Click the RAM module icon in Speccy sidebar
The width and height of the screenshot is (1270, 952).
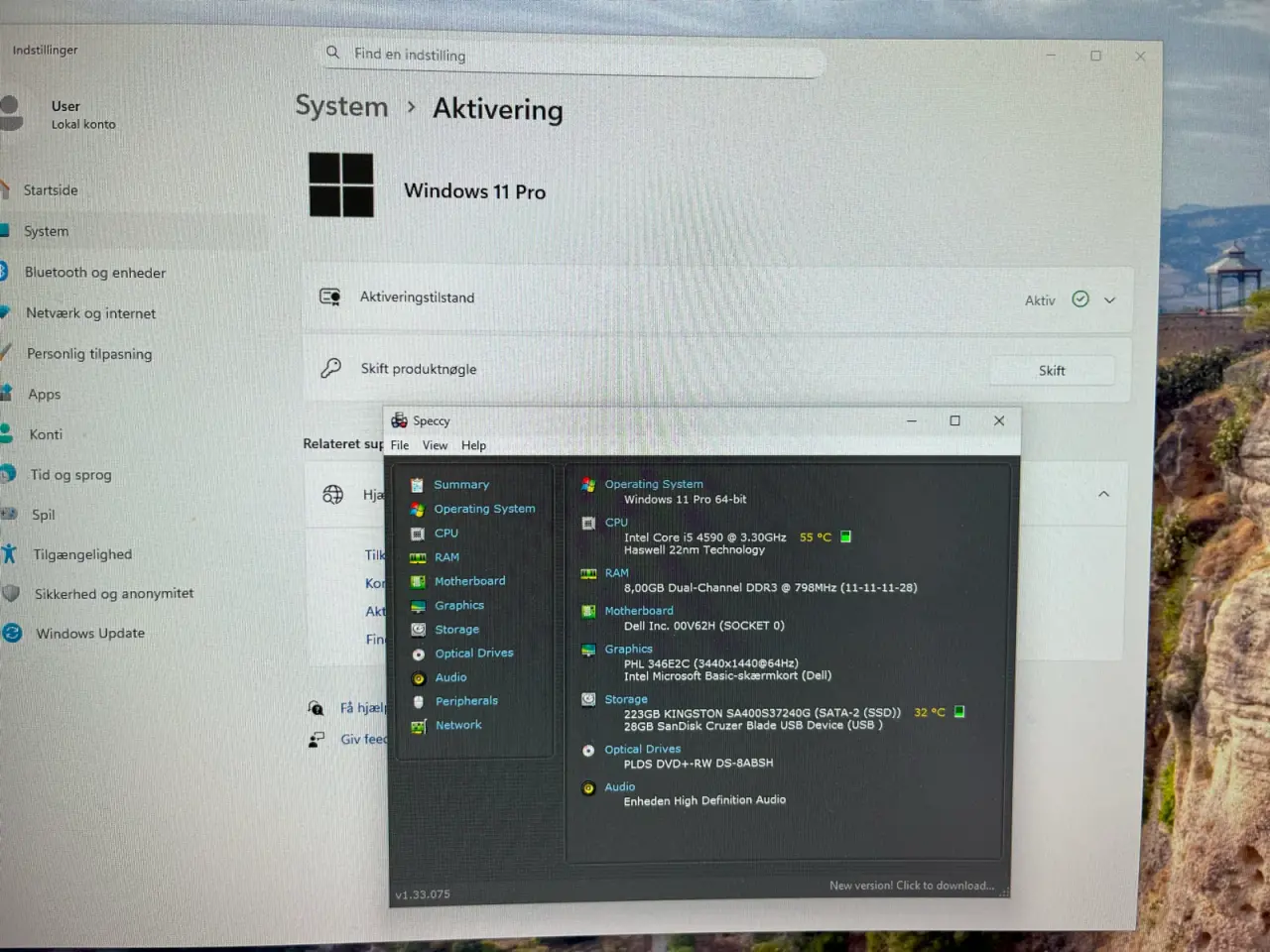418,557
